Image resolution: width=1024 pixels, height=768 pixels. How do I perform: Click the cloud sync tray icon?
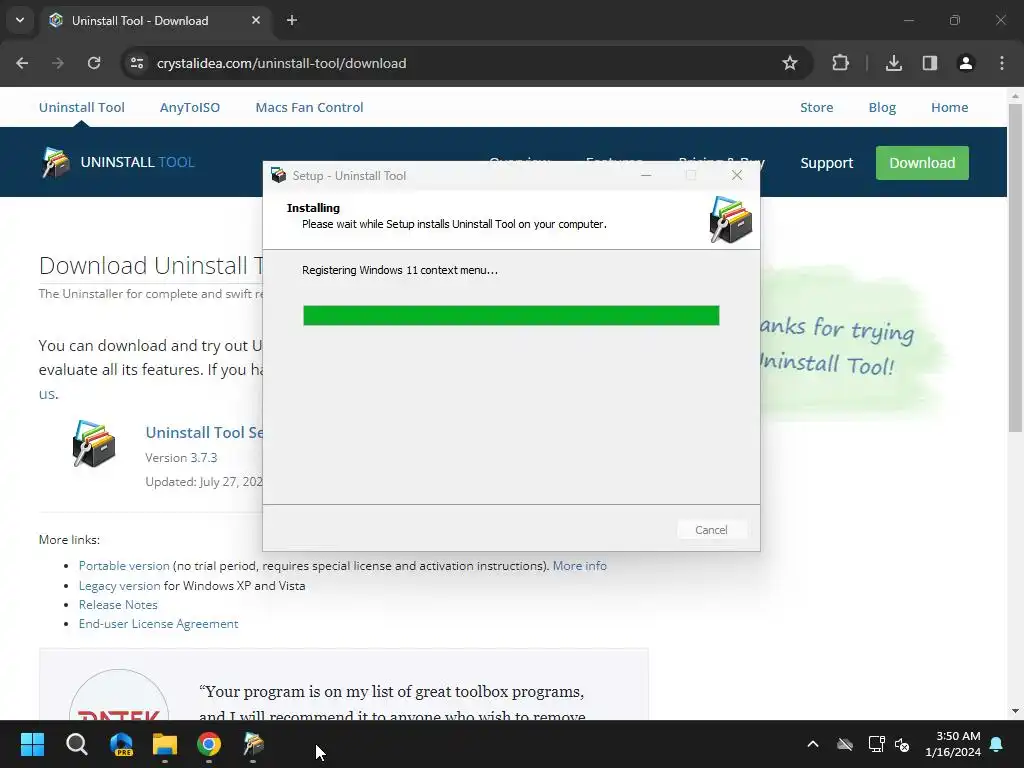(x=845, y=744)
